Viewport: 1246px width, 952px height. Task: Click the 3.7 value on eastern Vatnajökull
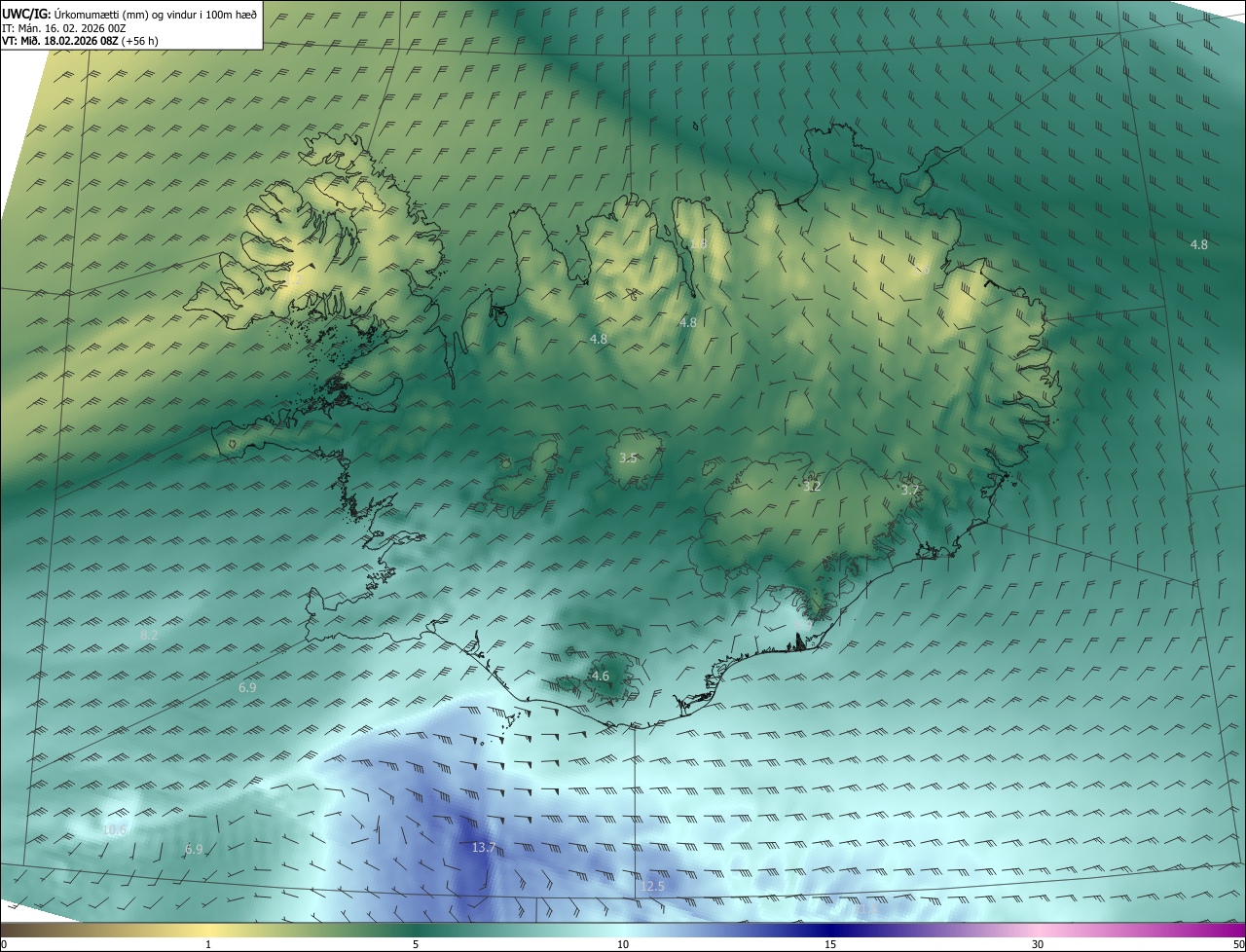click(909, 490)
